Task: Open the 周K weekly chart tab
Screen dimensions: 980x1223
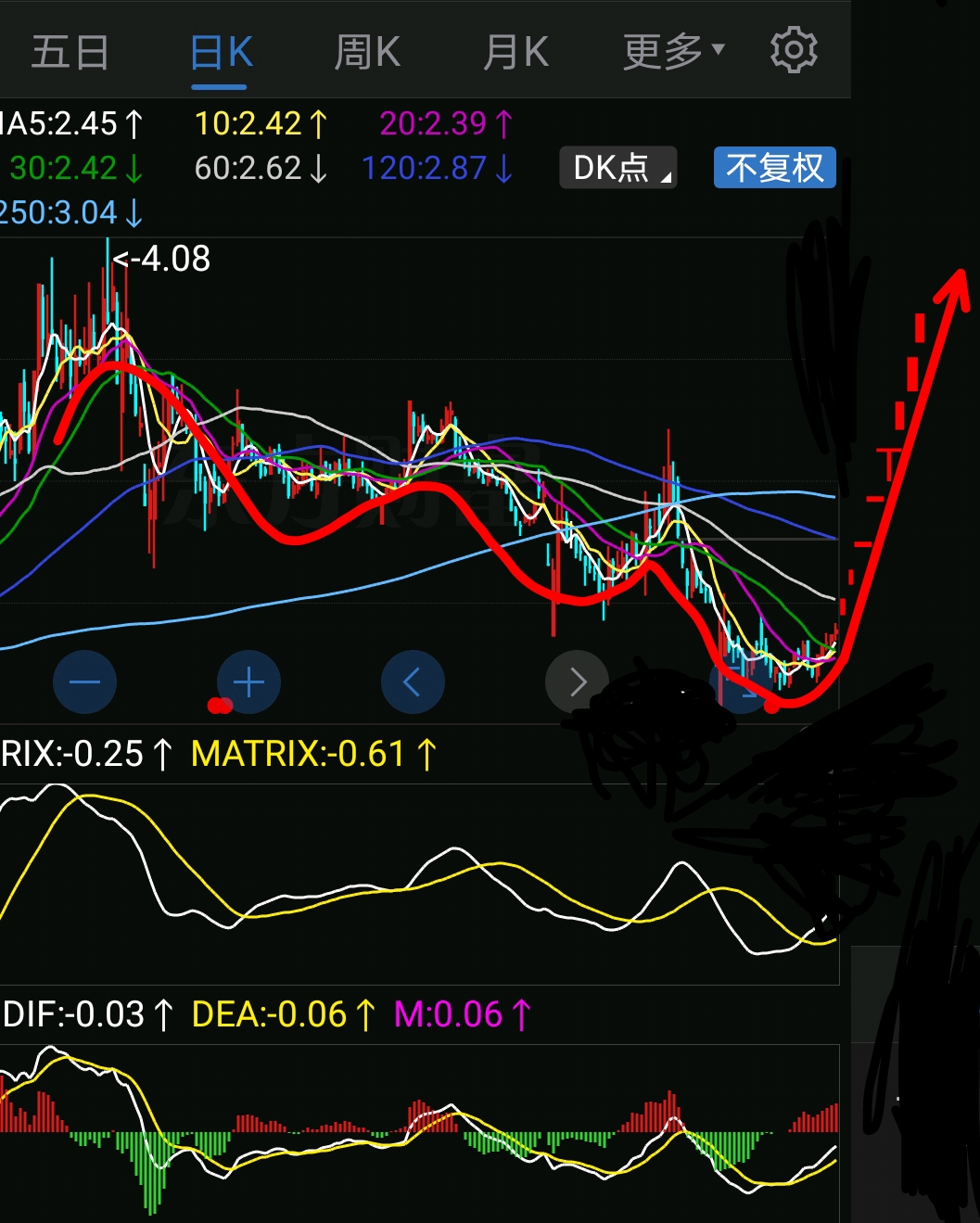Action: (x=367, y=52)
